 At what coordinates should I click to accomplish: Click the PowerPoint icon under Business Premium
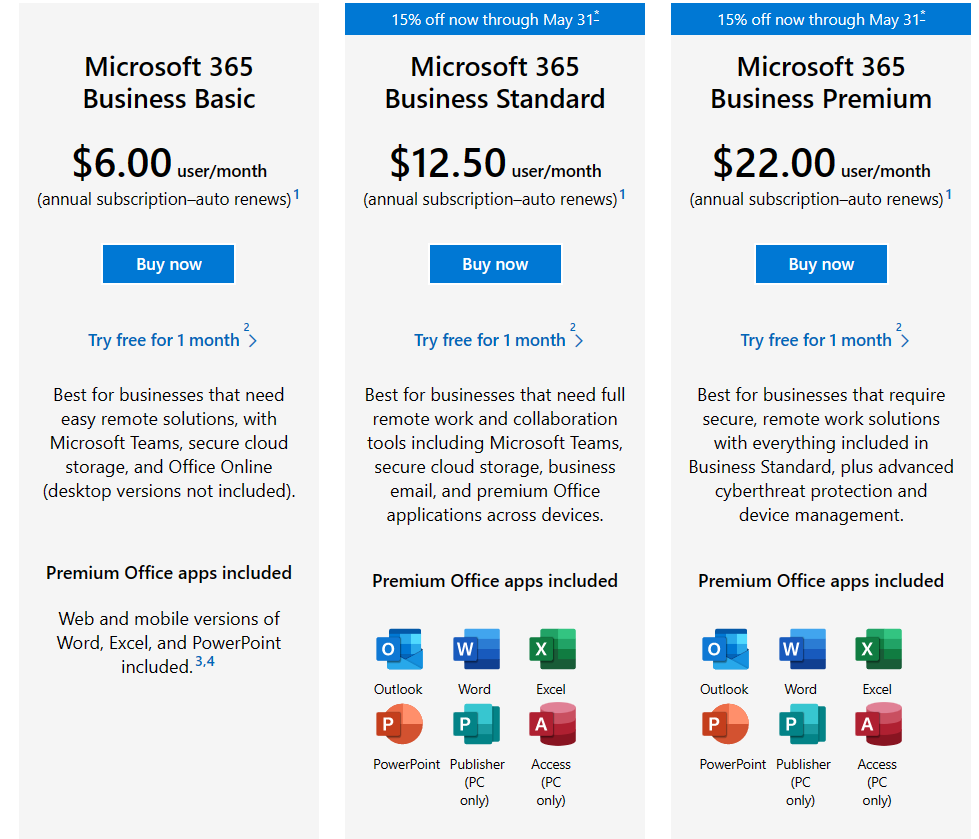tap(725, 725)
